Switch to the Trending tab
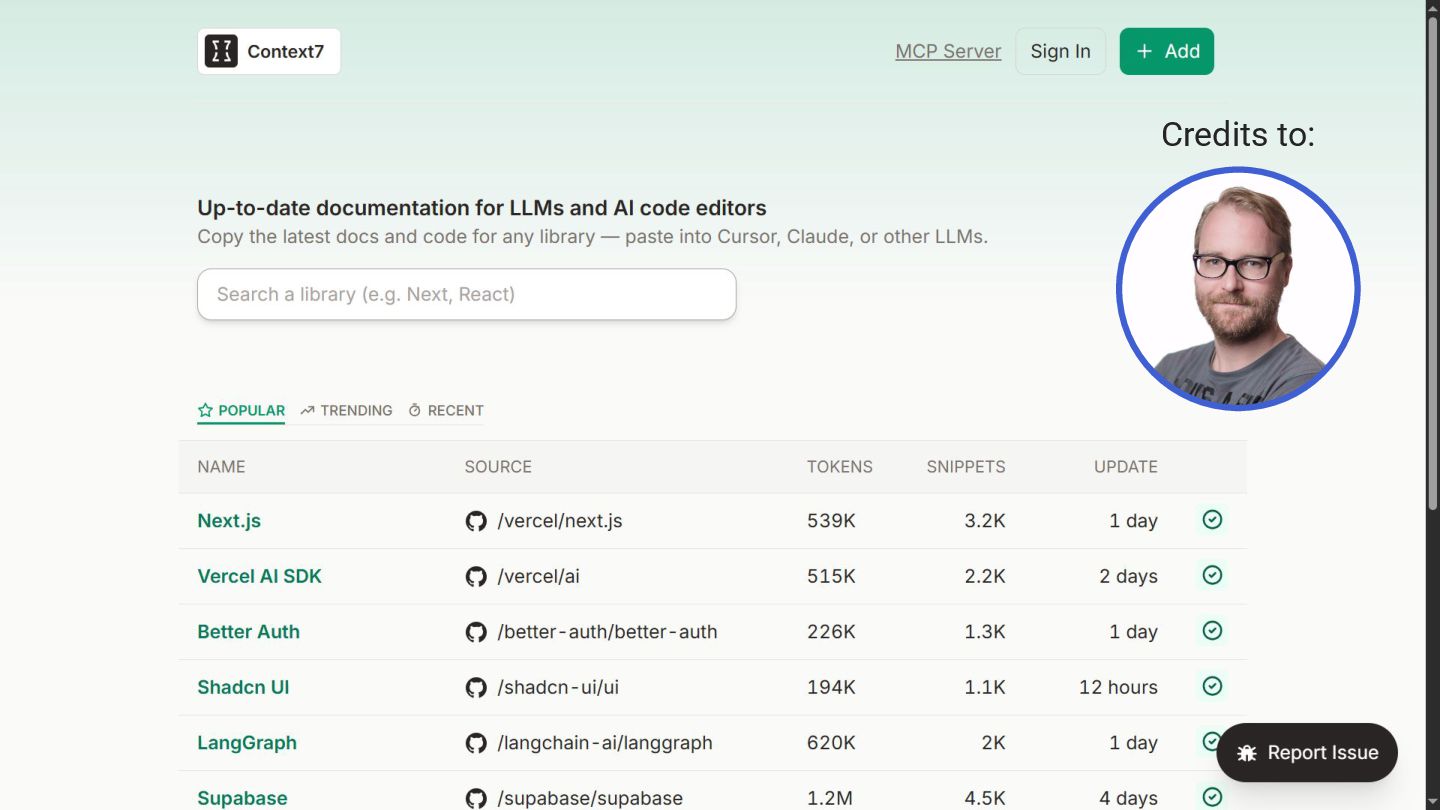 click(346, 410)
